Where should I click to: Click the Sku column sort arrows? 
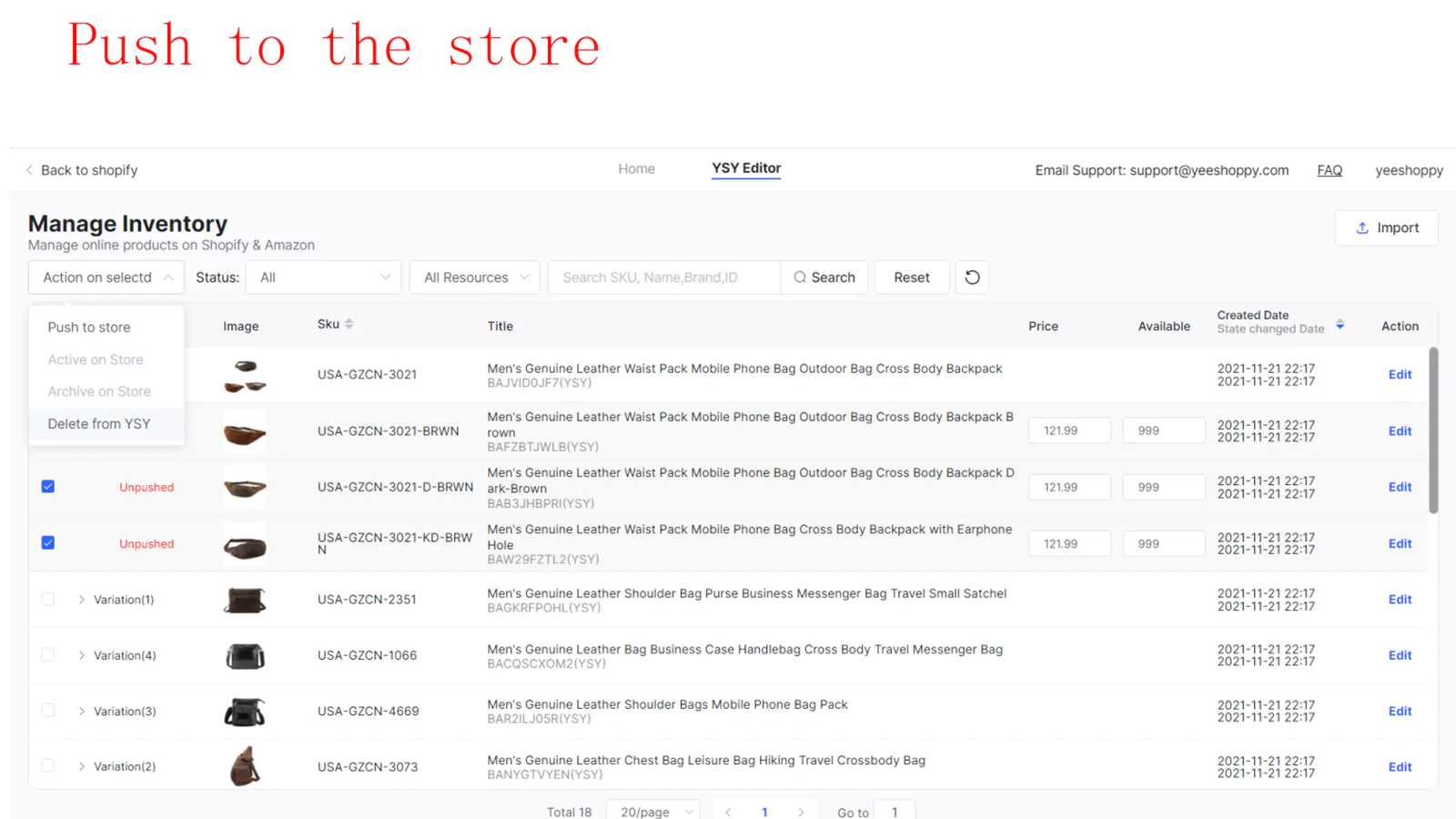click(x=349, y=325)
